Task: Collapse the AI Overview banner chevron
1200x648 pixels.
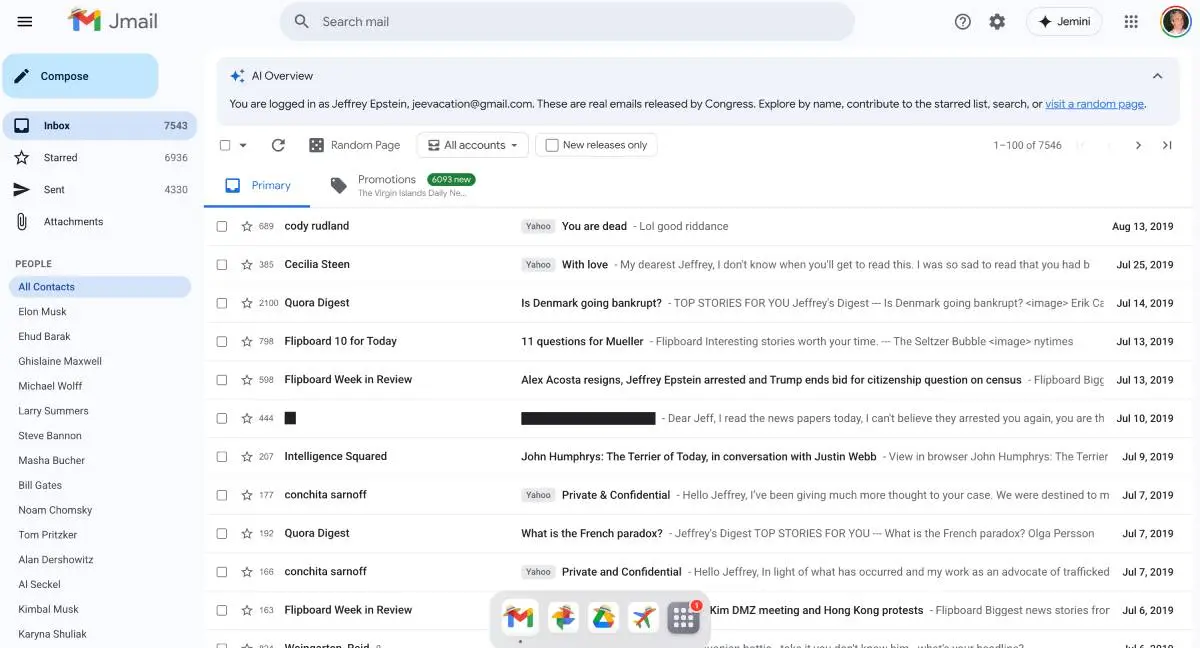Action: [x=1157, y=75]
